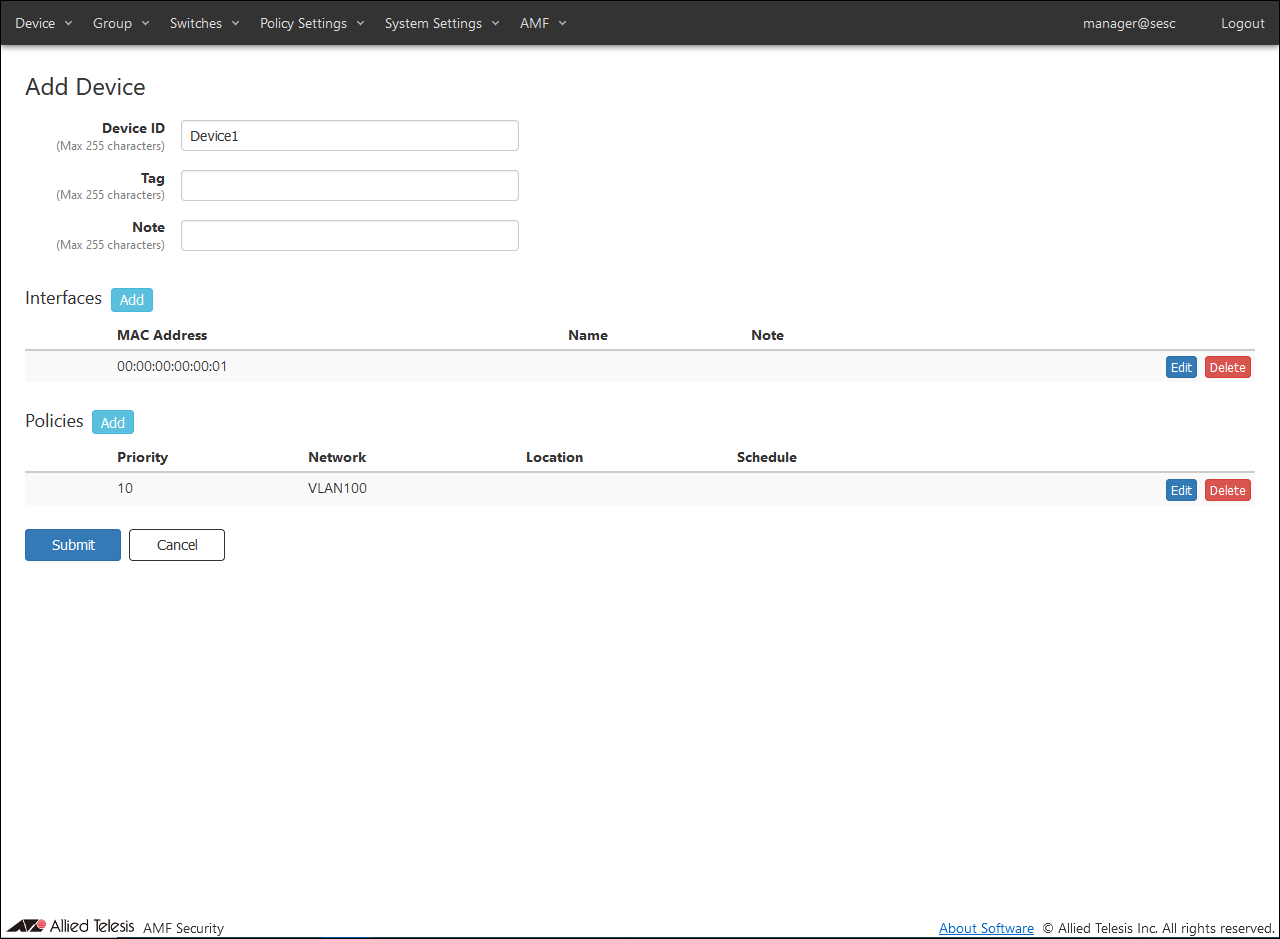Expand the System Settings menu
This screenshot has height=939, width=1280.
point(441,23)
